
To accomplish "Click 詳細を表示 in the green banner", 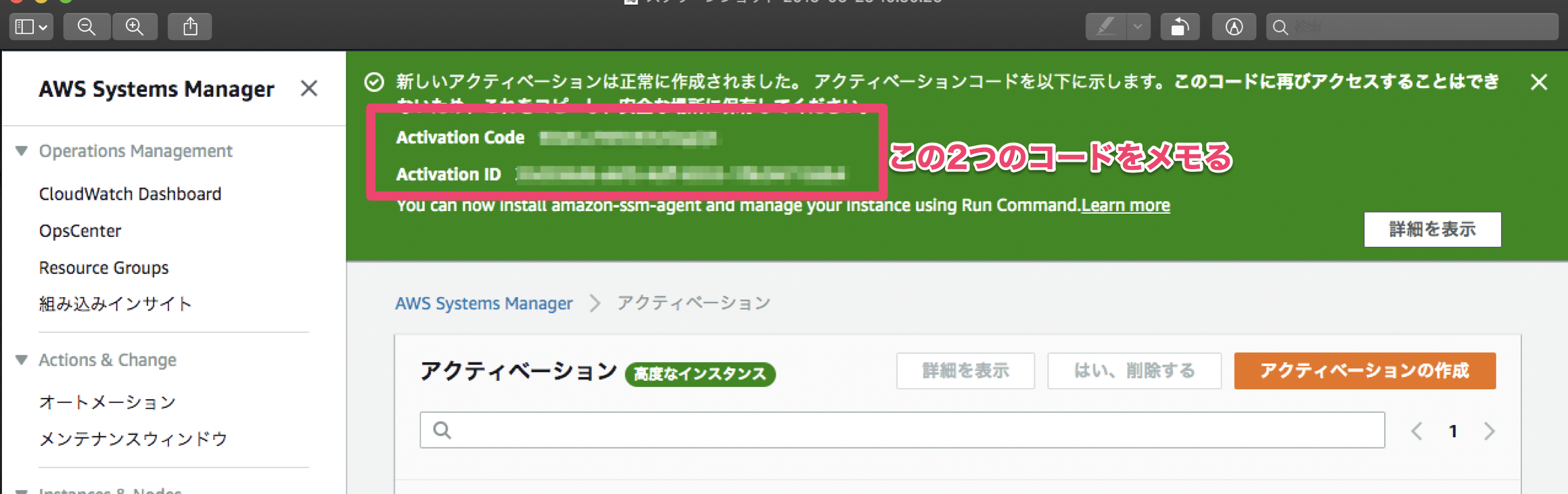I will 1433,229.
